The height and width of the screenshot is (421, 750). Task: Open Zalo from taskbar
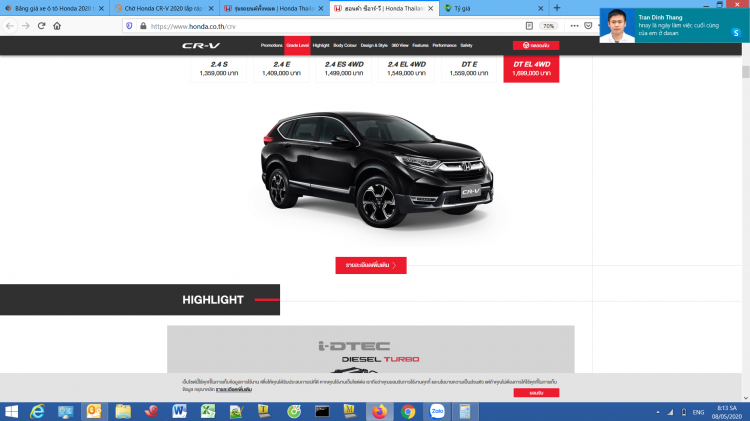(x=437, y=411)
